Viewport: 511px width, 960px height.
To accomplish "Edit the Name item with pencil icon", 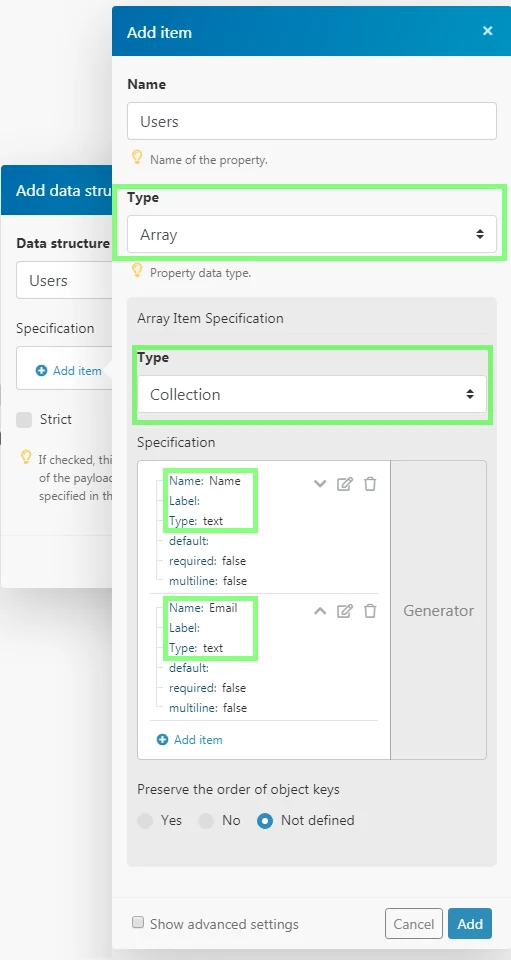I will 345,484.
